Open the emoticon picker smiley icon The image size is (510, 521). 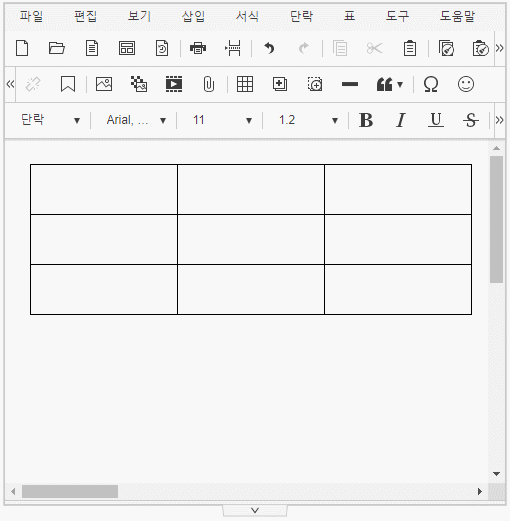click(466, 84)
